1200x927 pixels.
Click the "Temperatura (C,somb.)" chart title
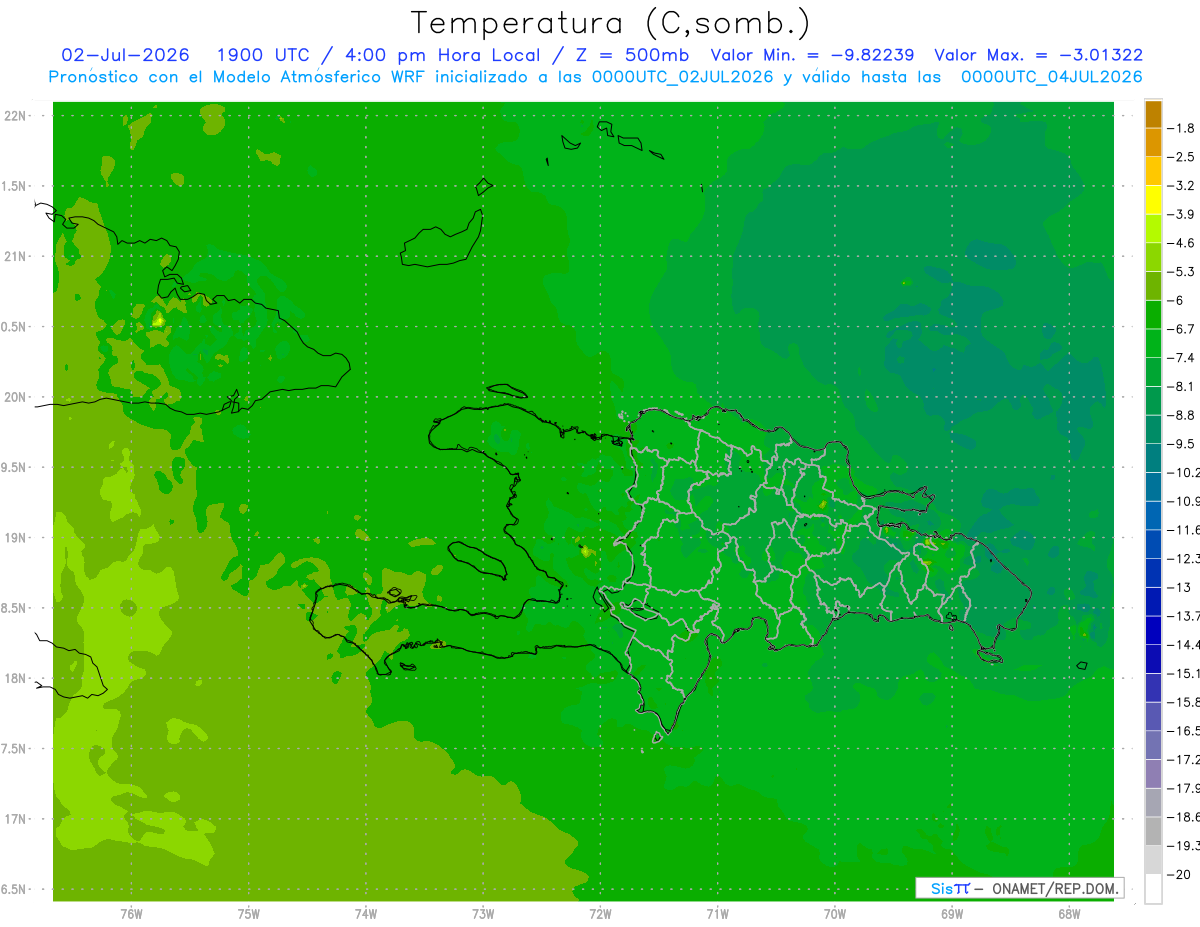click(x=610, y=22)
